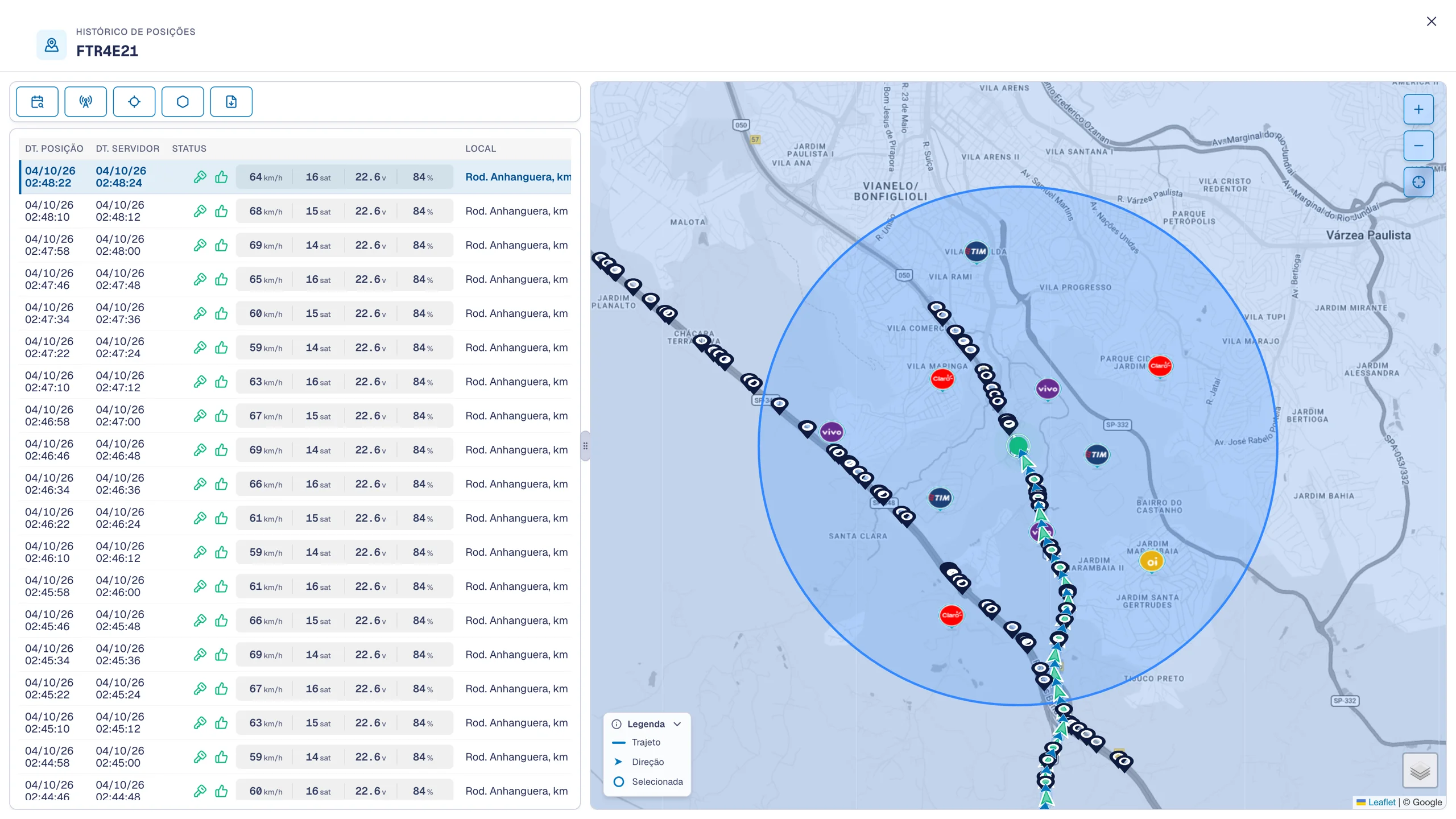Sort by DT. POSIÇÃO column header

pos(54,148)
